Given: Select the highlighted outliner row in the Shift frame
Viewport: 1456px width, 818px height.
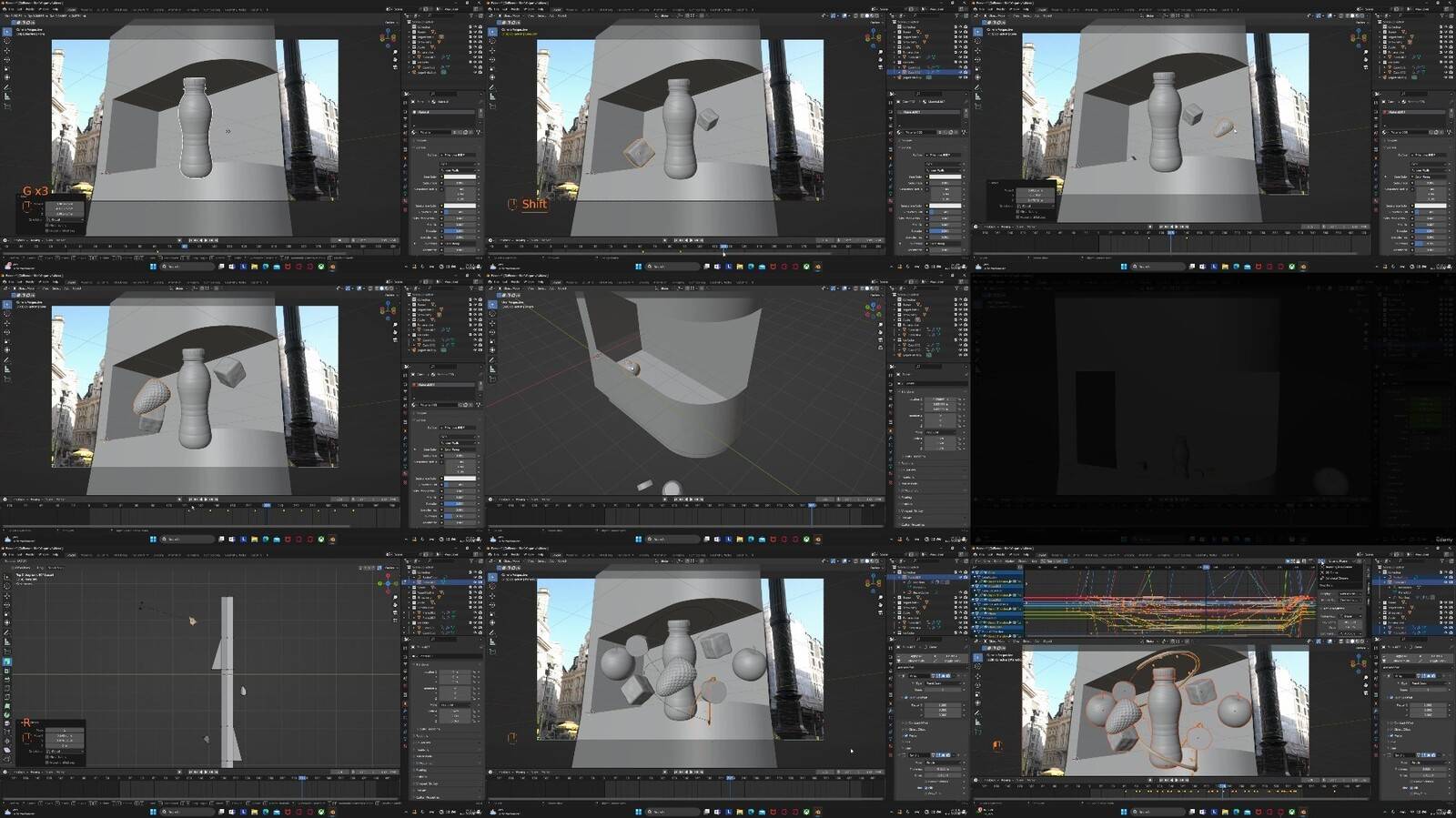Looking at the screenshot, I should point(928,72).
